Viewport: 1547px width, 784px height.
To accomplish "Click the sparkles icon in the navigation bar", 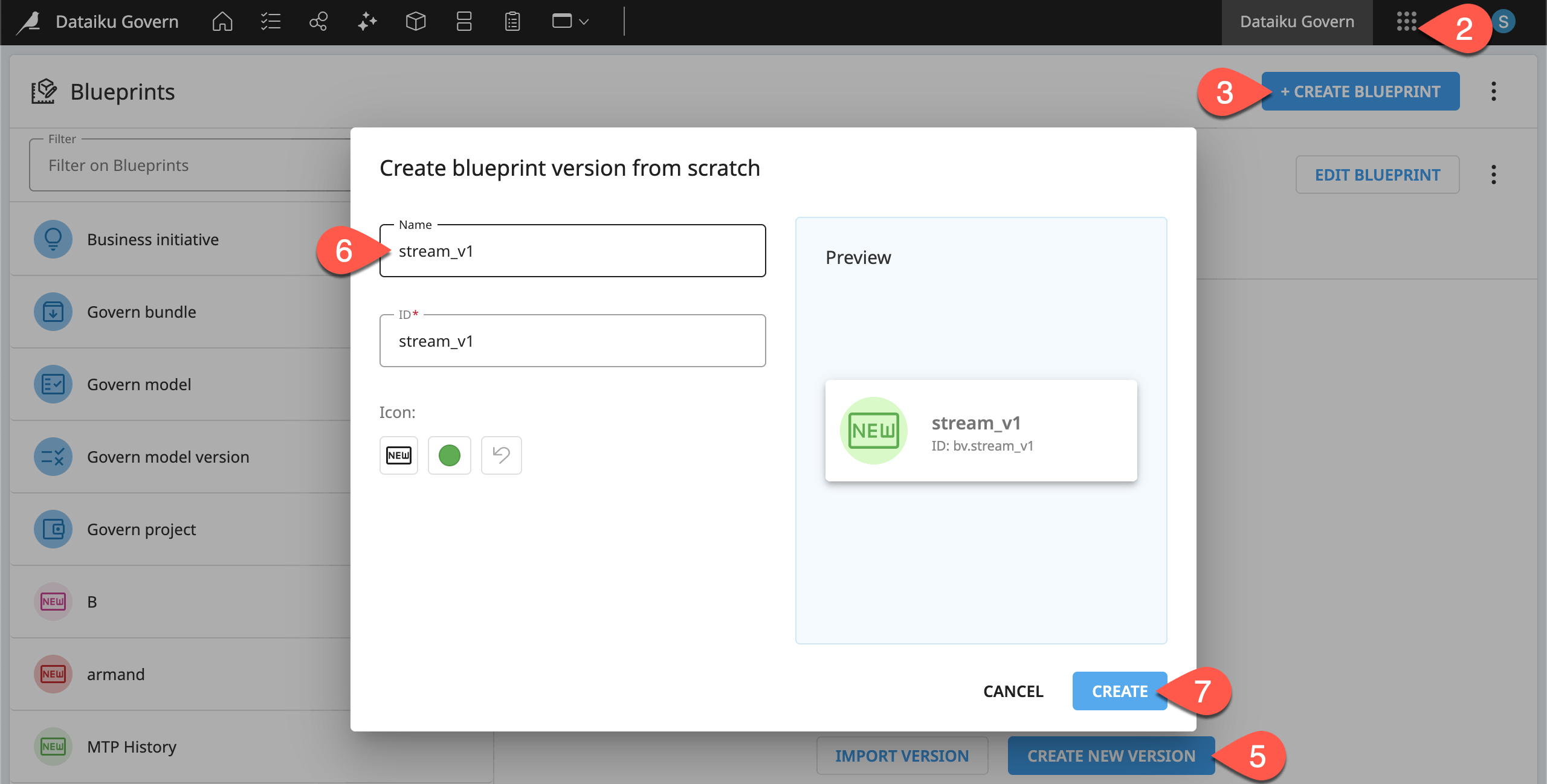I will (x=367, y=22).
